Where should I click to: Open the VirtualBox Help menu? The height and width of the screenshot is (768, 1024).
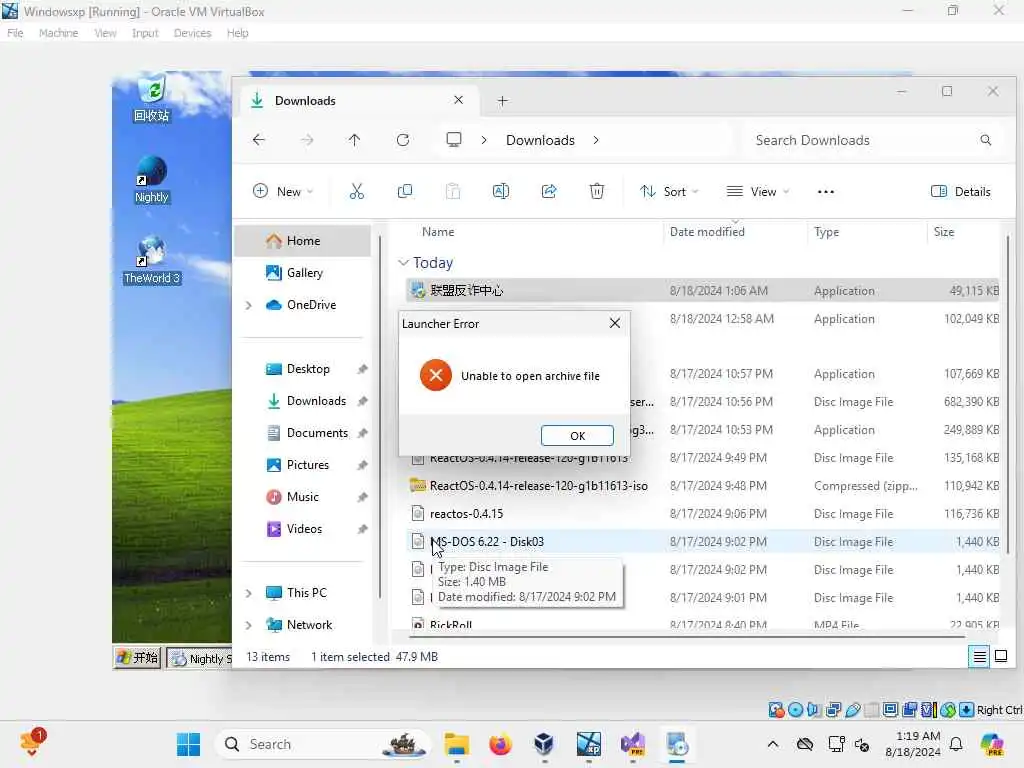237,33
